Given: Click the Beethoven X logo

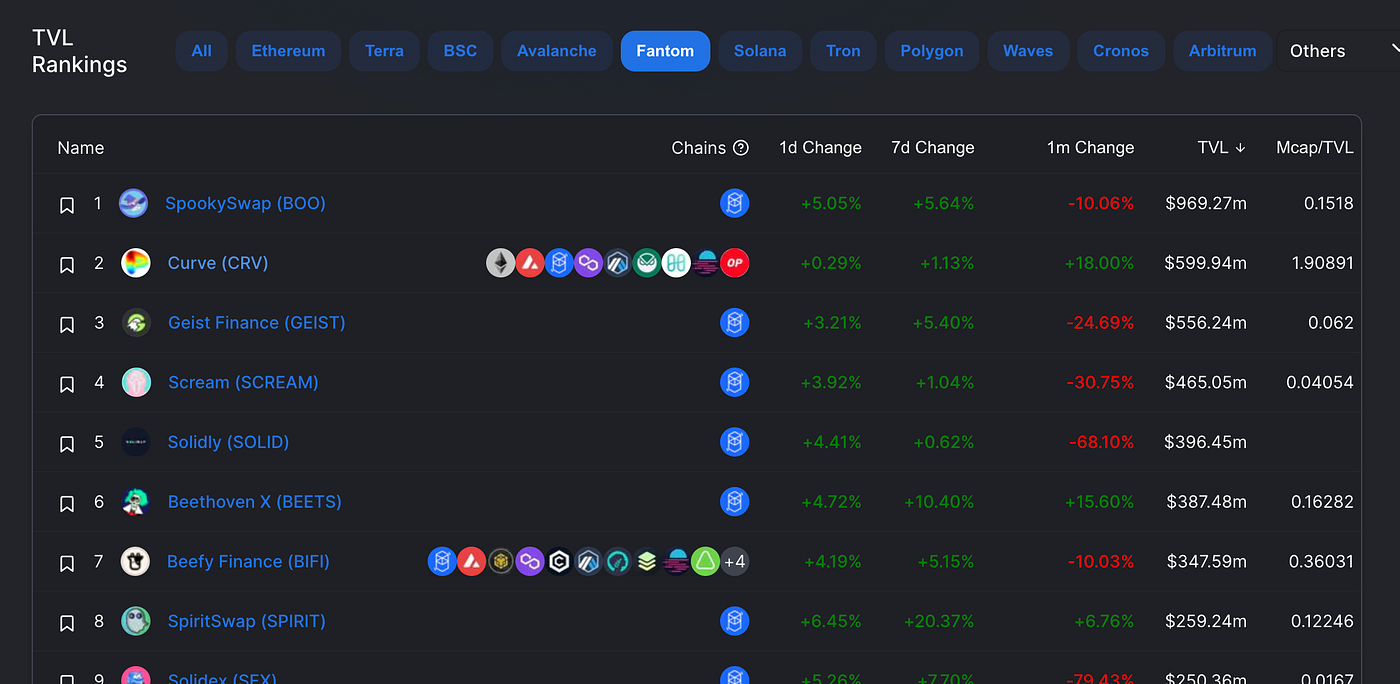Looking at the screenshot, I should [x=136, y=502].
